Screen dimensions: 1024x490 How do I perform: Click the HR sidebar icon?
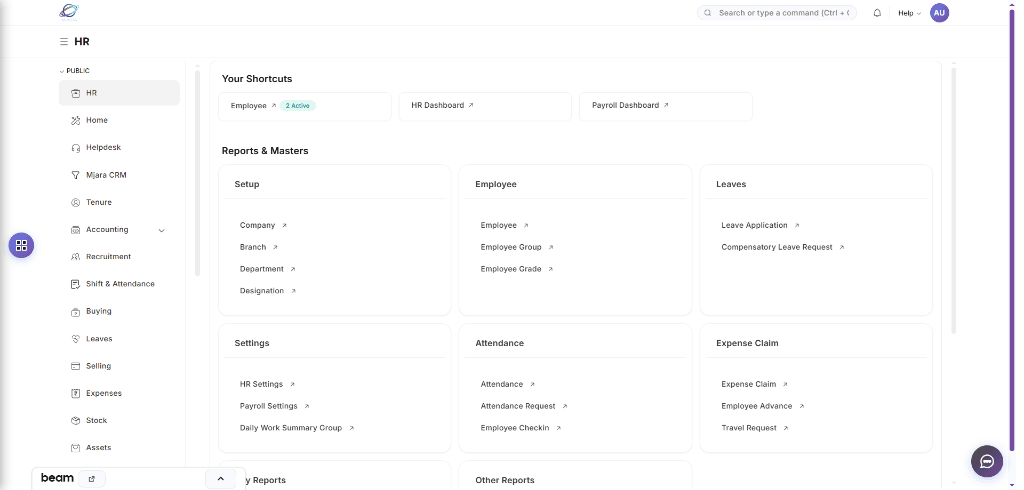(x=75, y=93)
